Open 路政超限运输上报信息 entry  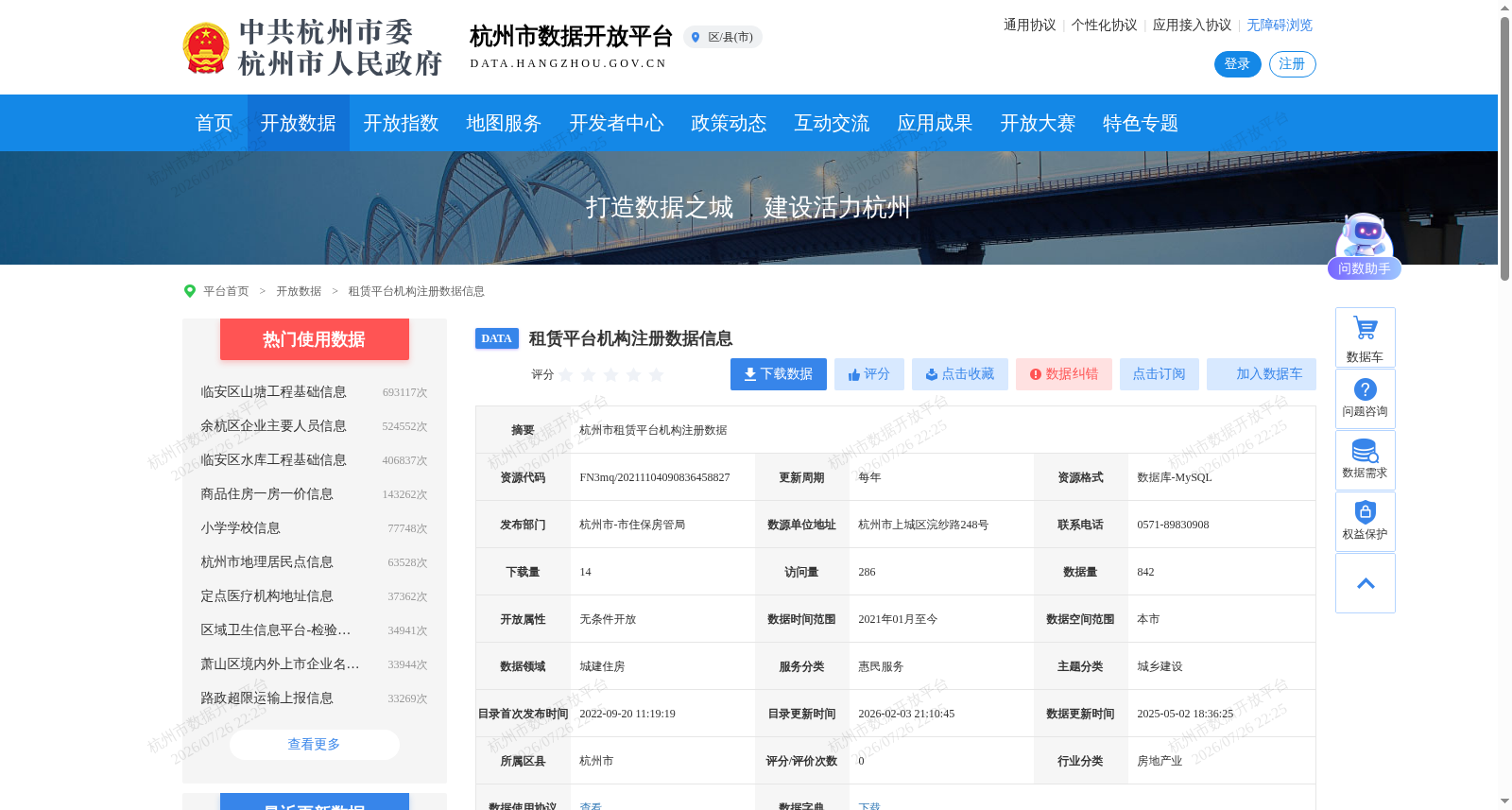click(x=266, y=698)
